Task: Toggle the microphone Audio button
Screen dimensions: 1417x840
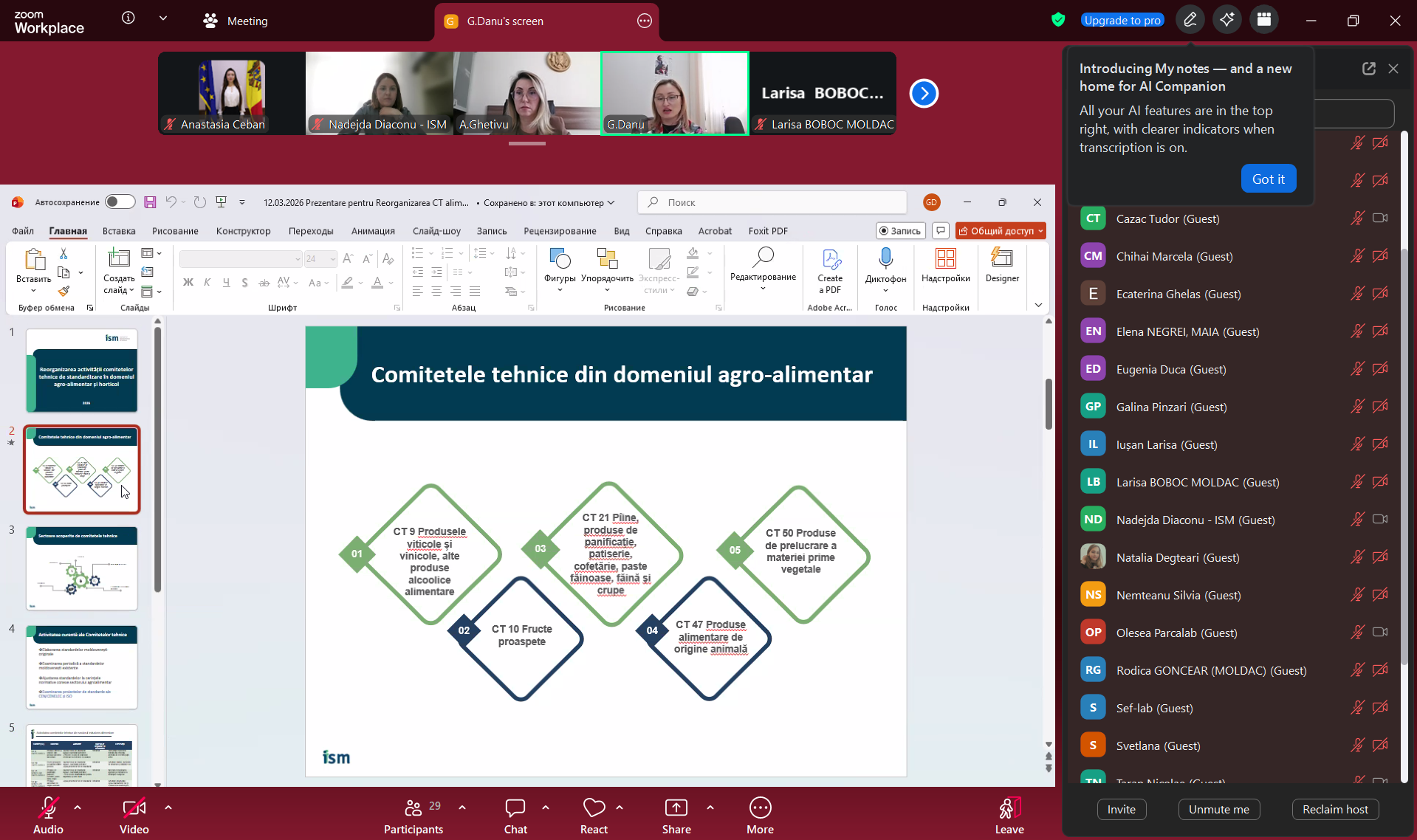Action: (48, 808)
